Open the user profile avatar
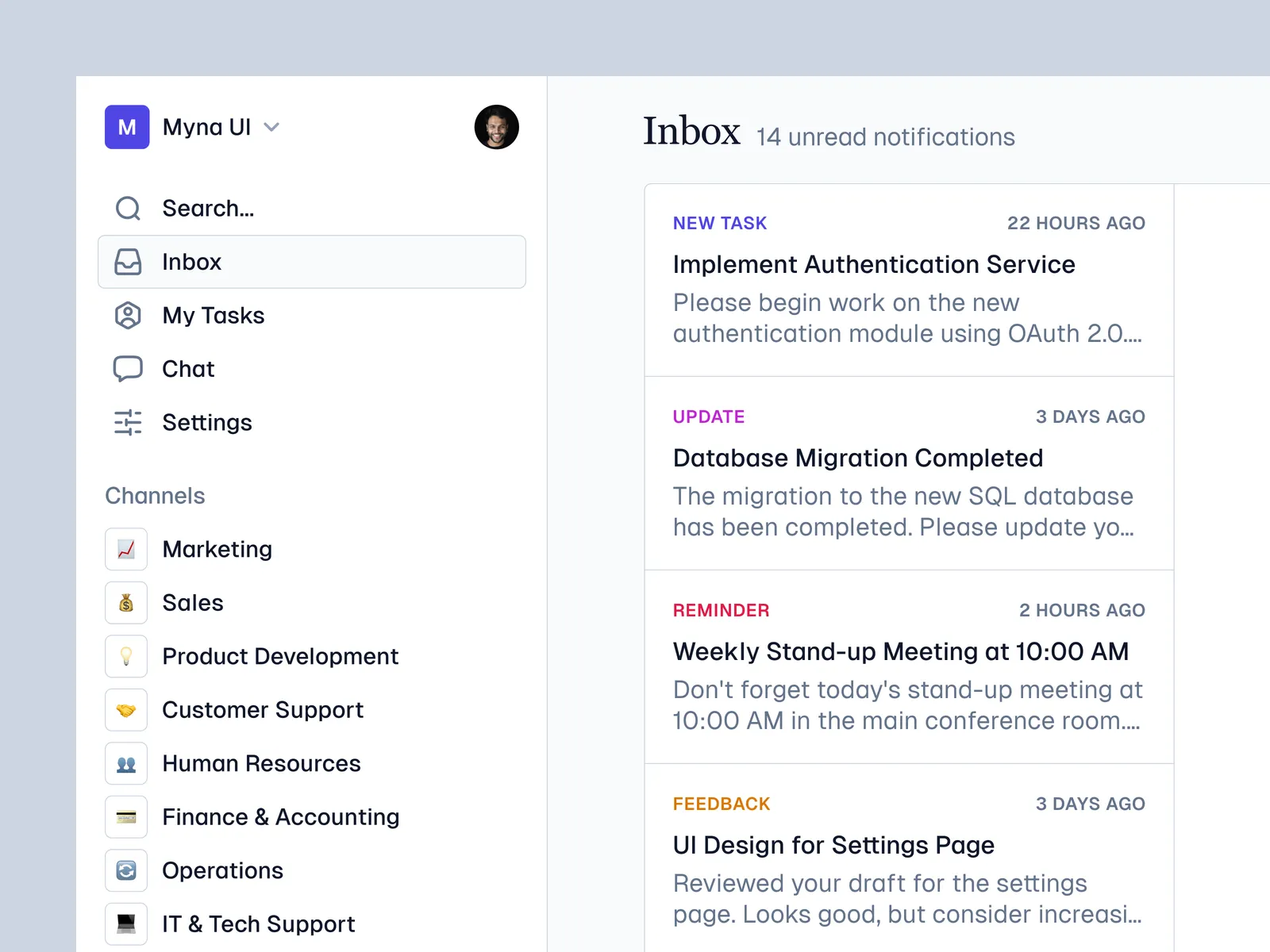Viewport: 1270px width, 952px height. tap(496, 127)
